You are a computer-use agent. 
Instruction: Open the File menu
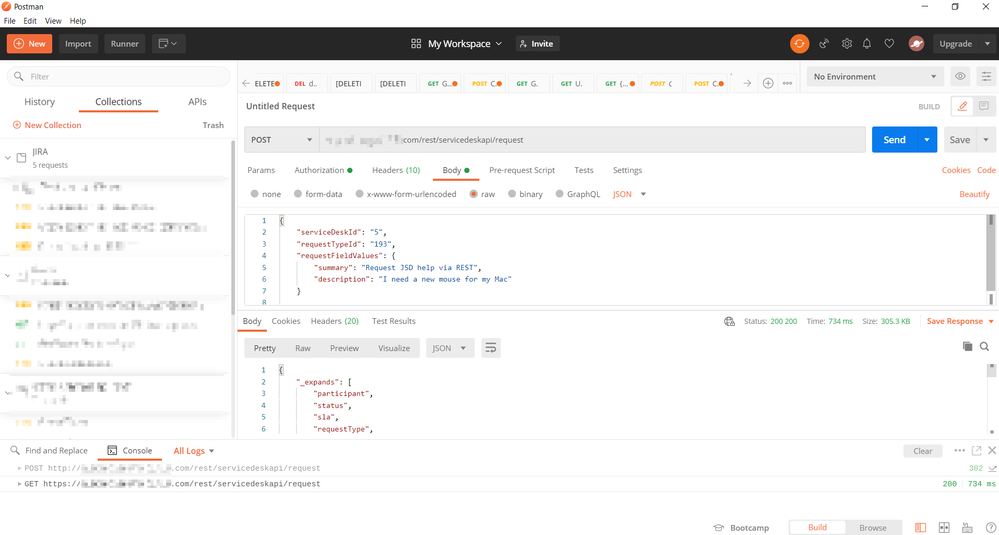tap(10, 21)
